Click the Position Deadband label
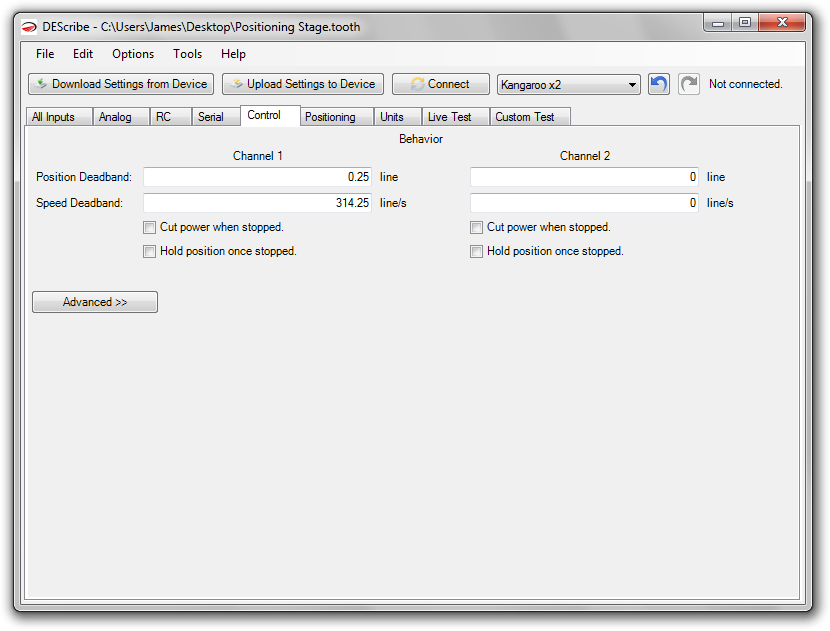This screenshot has height=631, width=830. click(84, 177)
